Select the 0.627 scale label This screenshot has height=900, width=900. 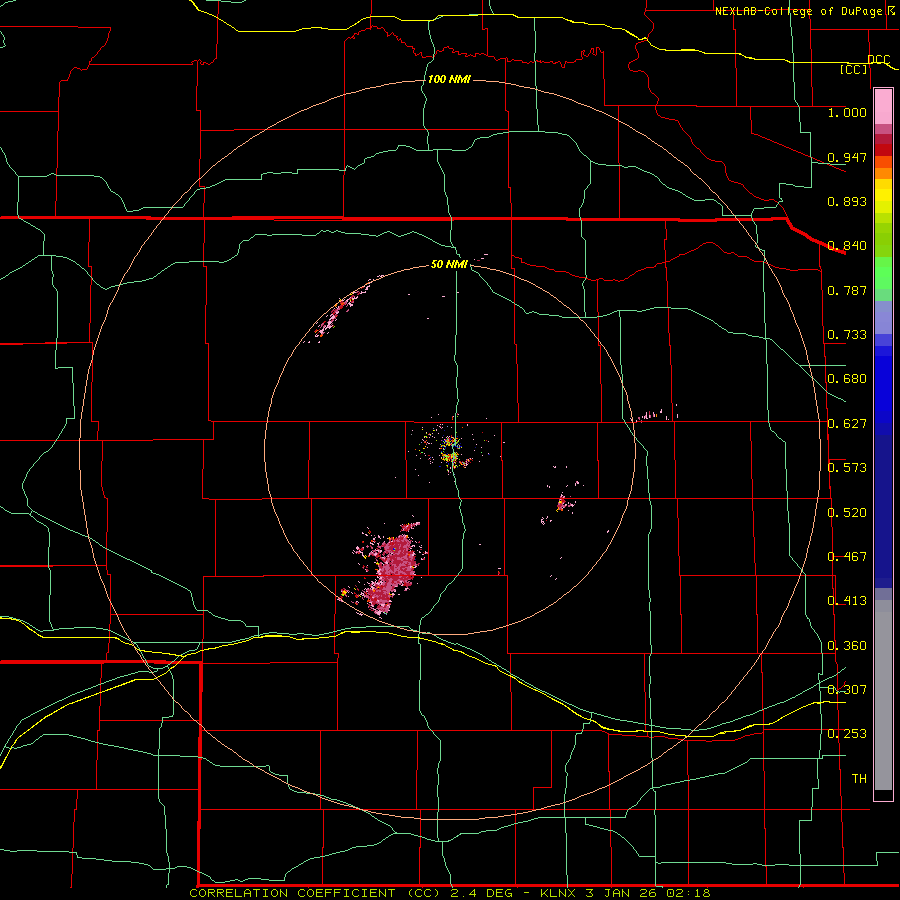(x=847, y=424)
